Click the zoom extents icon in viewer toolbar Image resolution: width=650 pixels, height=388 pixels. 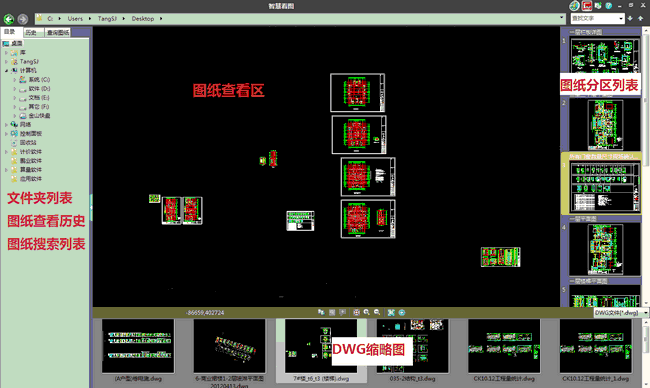tap(356, 312)
